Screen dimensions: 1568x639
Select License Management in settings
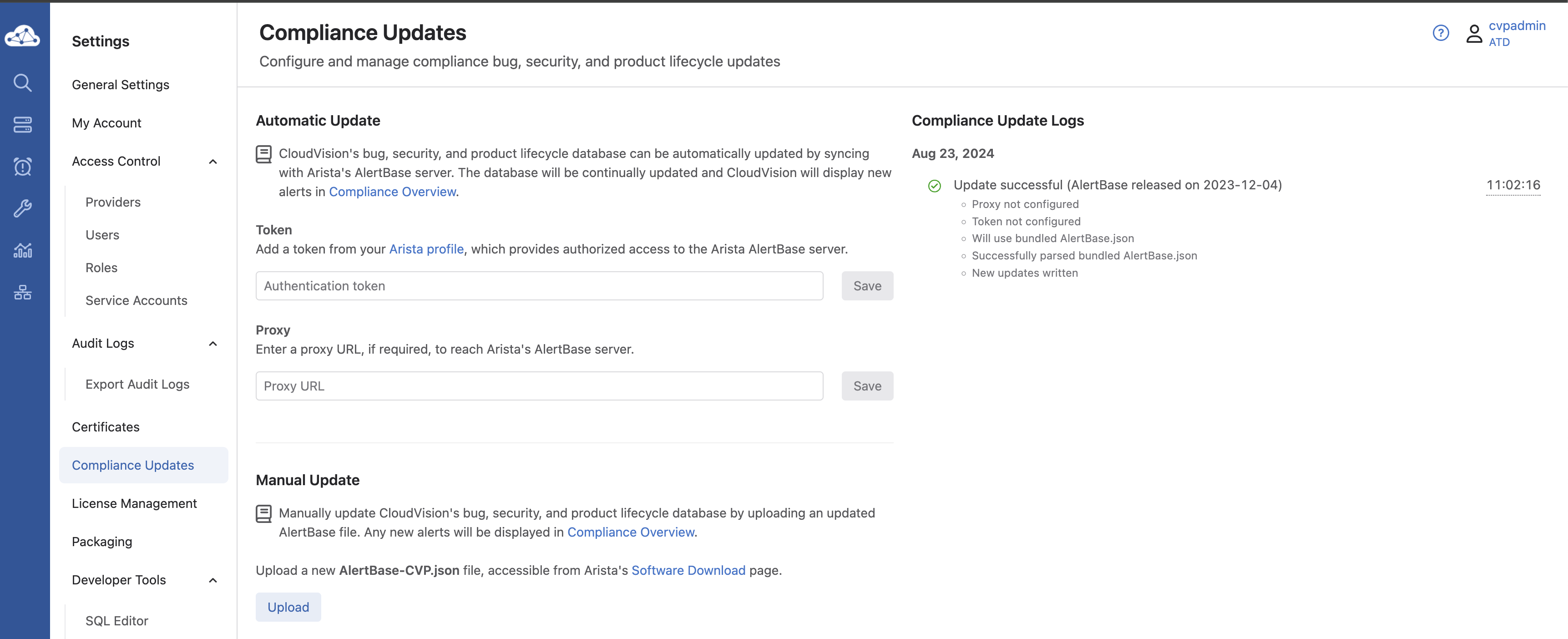(134, 503)
